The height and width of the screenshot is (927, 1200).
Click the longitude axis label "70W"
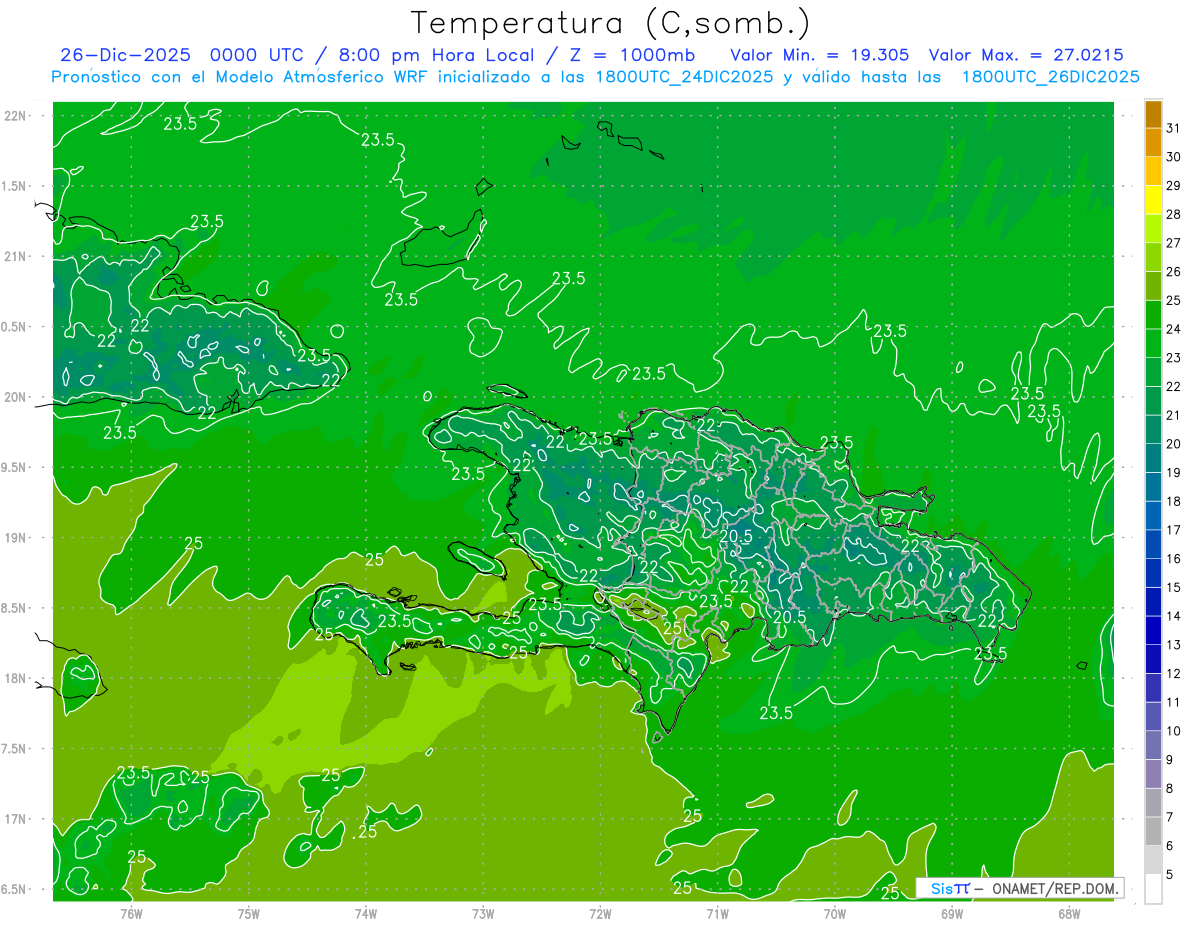(x=835, y=913)
